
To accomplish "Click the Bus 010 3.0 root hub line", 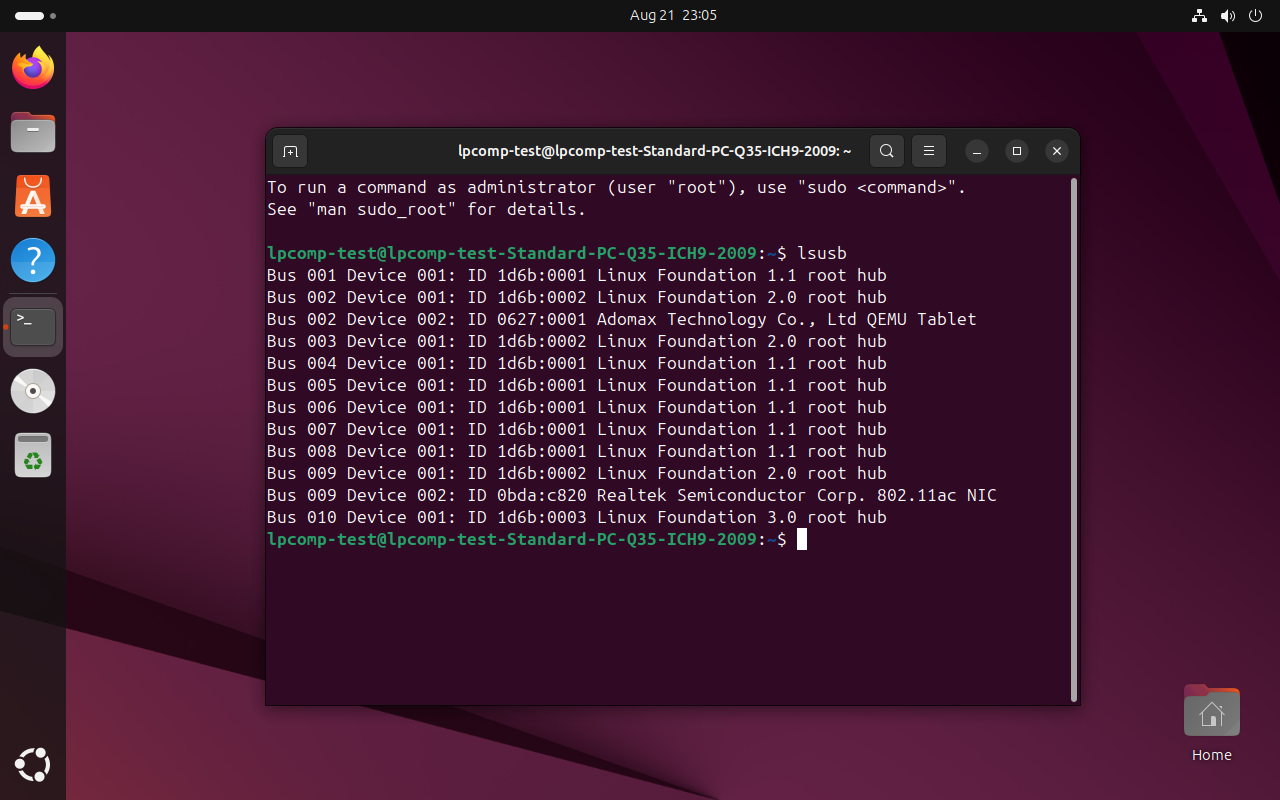I will coord(577,517).
